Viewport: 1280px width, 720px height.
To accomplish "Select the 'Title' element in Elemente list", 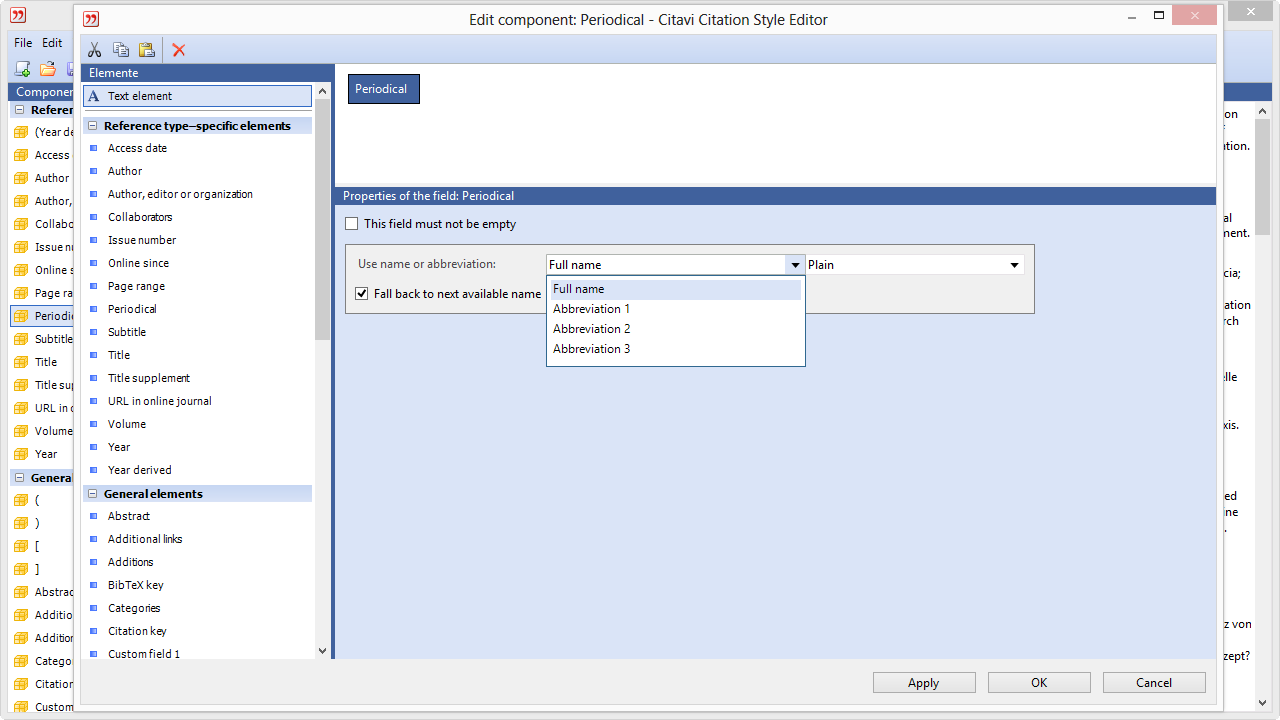I will tap(119, 355).
